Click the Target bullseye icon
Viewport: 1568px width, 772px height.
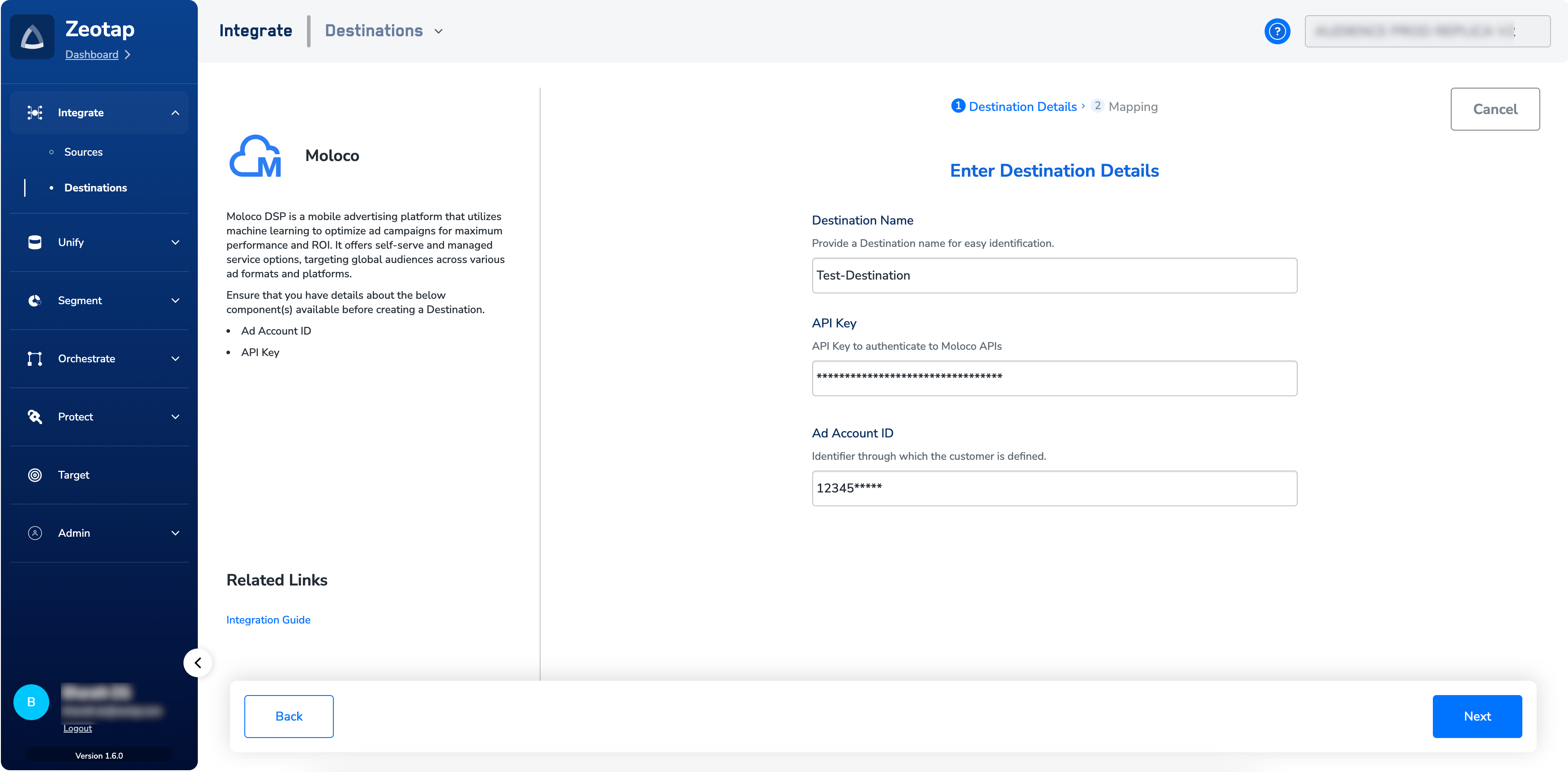click(35, 475)
